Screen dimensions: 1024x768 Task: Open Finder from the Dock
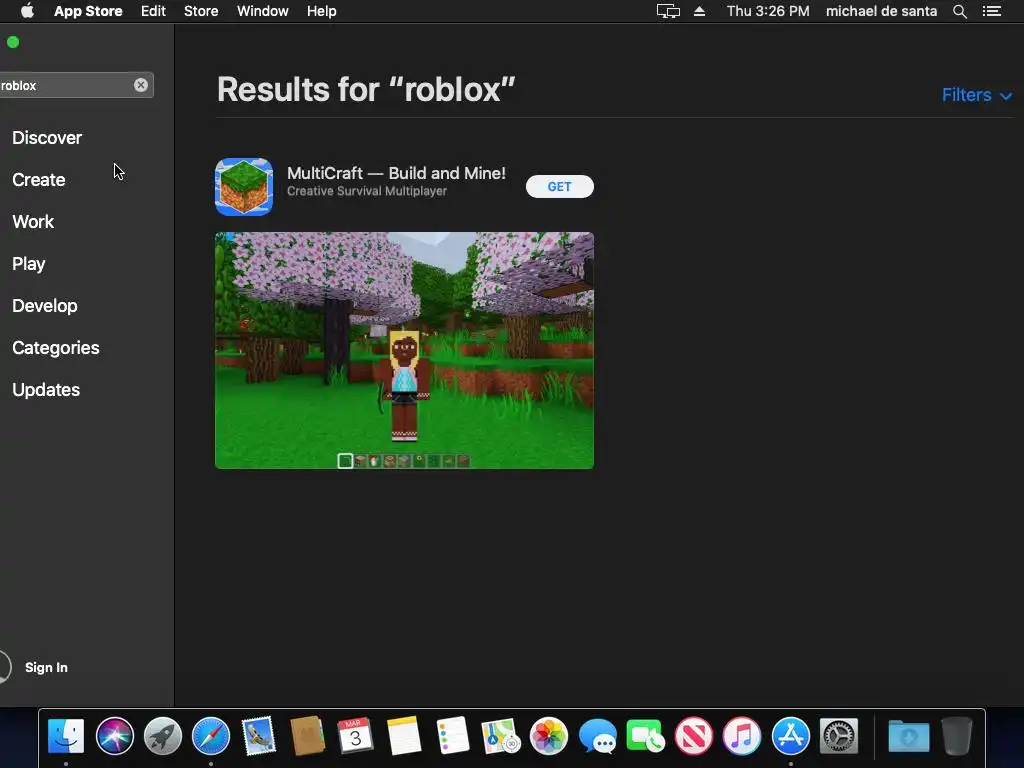(66, 736)
